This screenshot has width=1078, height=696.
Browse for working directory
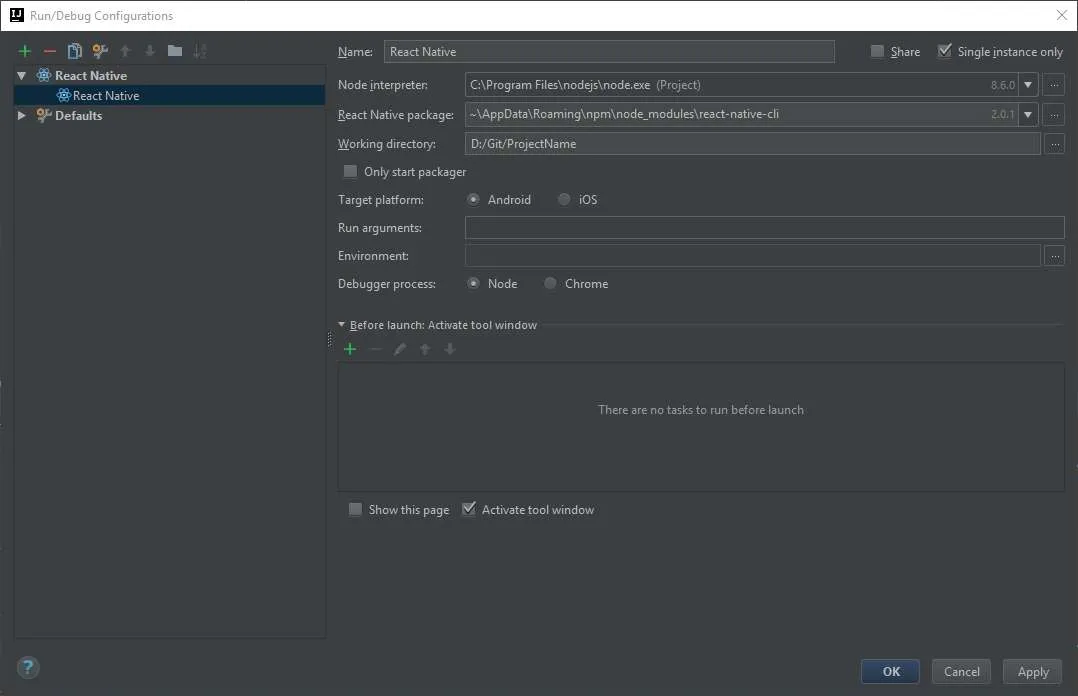[1054, 144]
